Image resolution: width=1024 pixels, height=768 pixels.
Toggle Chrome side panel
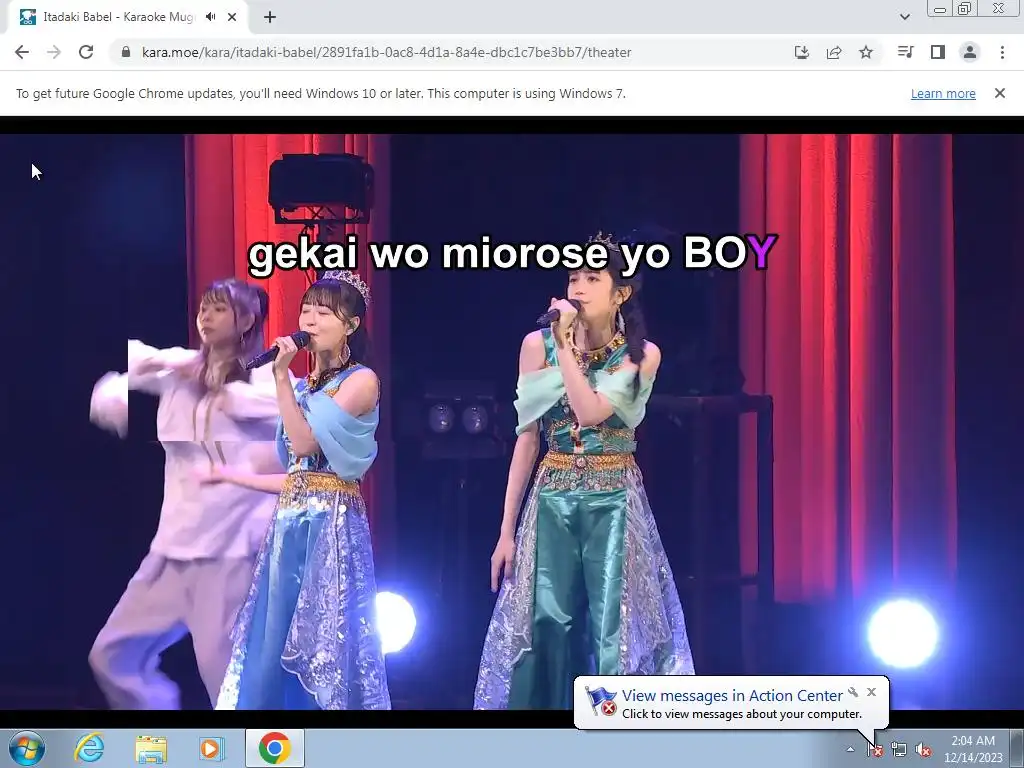click(x=938, y=52)
